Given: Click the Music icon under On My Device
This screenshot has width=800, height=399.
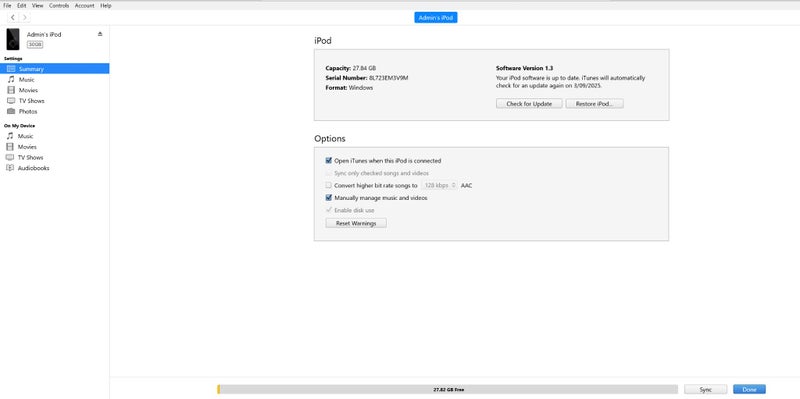Looking at the screenshot, I should 10,136.
